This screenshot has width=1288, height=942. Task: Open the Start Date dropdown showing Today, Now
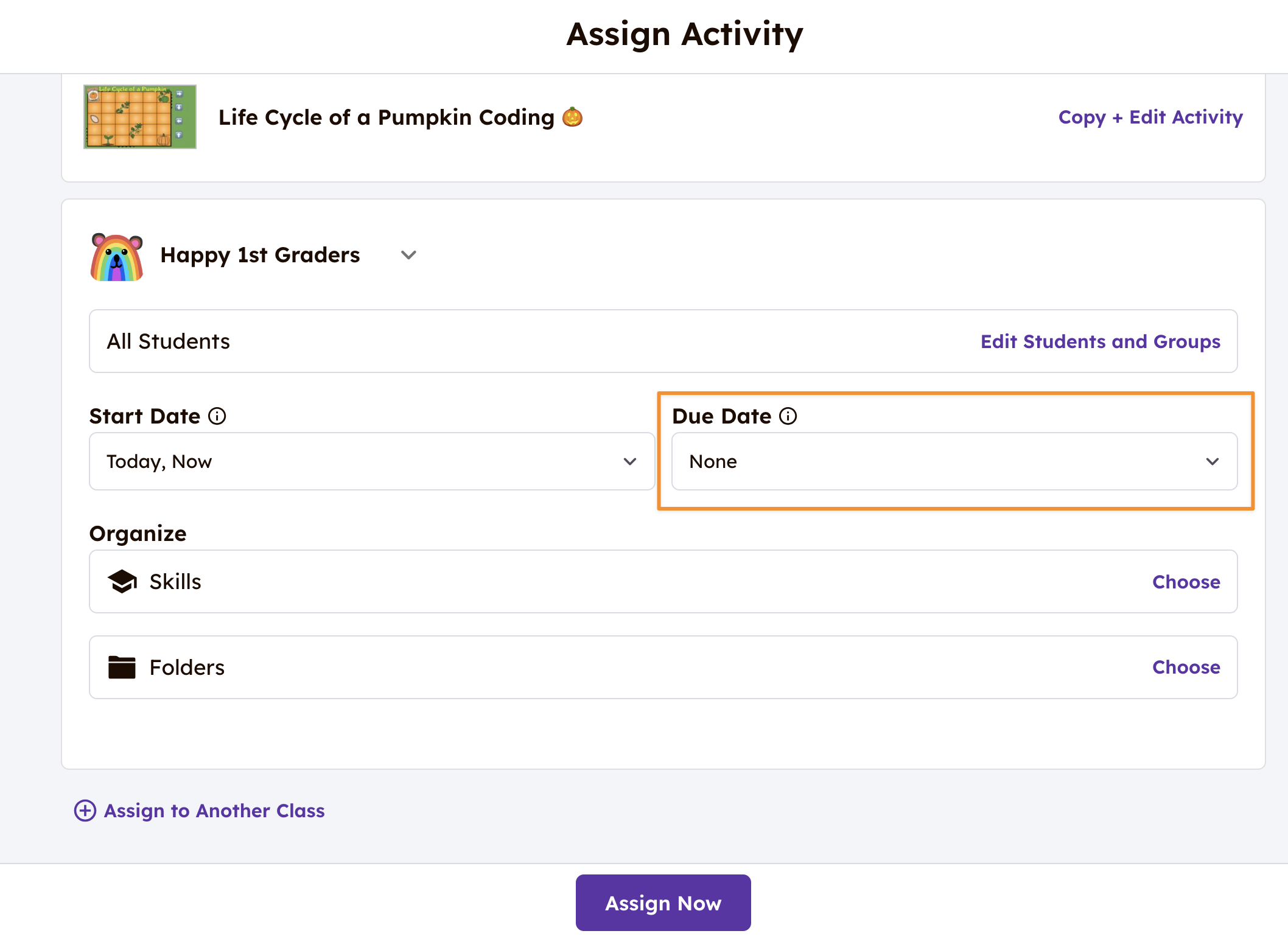click(371, 461)
